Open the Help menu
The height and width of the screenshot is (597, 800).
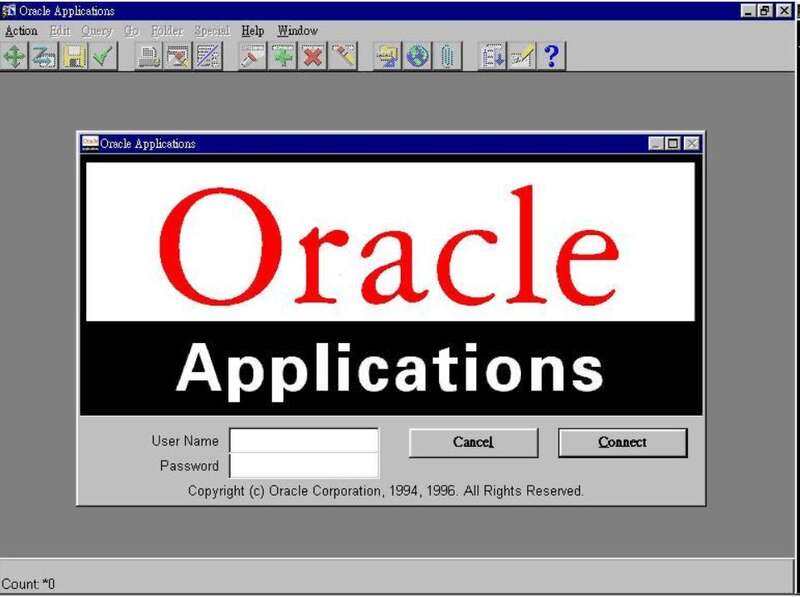click(x=253, y=31)
